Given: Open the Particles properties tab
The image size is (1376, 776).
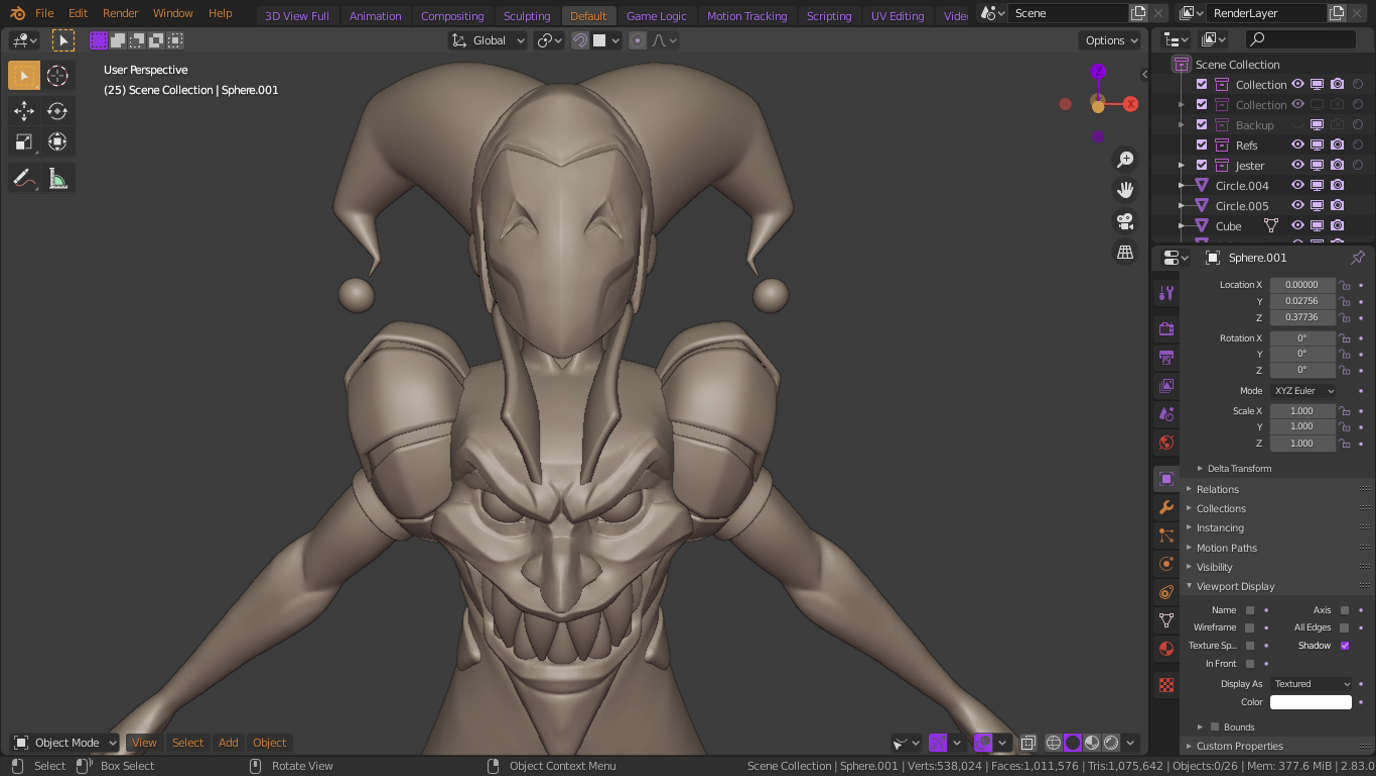Looking at the screenshot, I should (1166, 536).
